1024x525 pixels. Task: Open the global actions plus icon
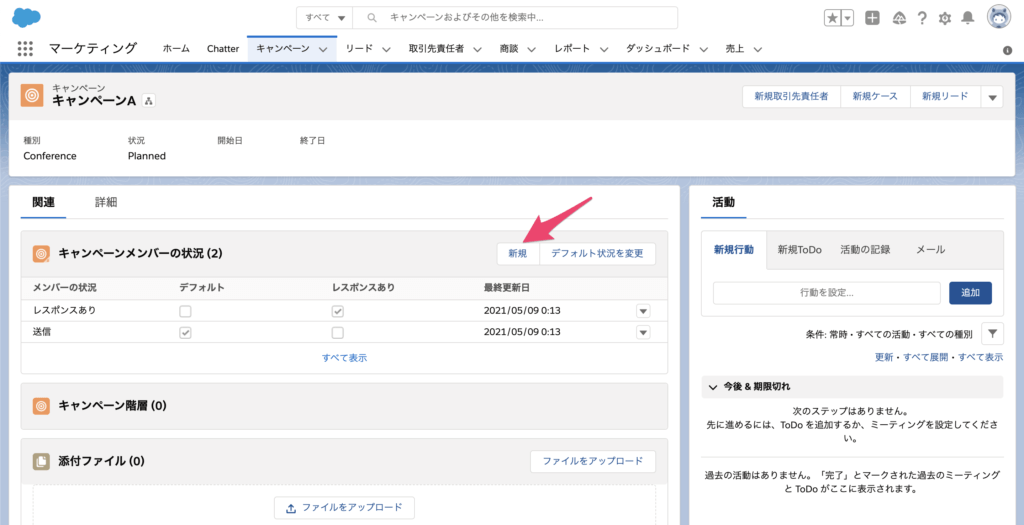coord(872,18)
